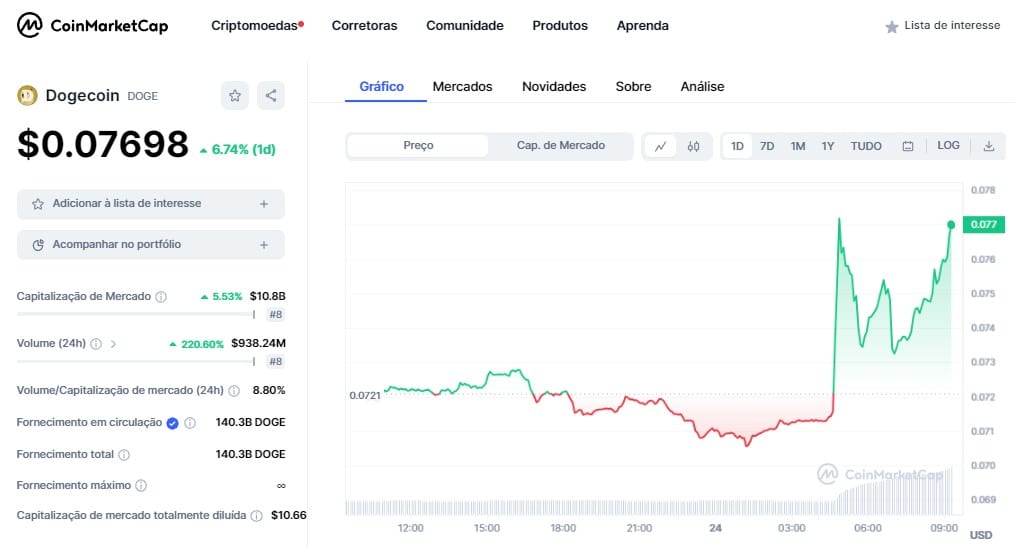Select TUDO time range
Screen dimensions: 1015x548
pyautogui.click(x=866, y=146)
